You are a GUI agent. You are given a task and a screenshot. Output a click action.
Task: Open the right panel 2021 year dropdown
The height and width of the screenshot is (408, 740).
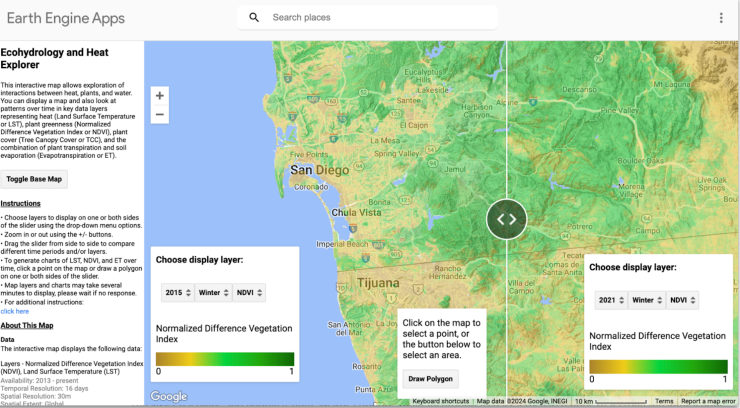tap(611, 300)
